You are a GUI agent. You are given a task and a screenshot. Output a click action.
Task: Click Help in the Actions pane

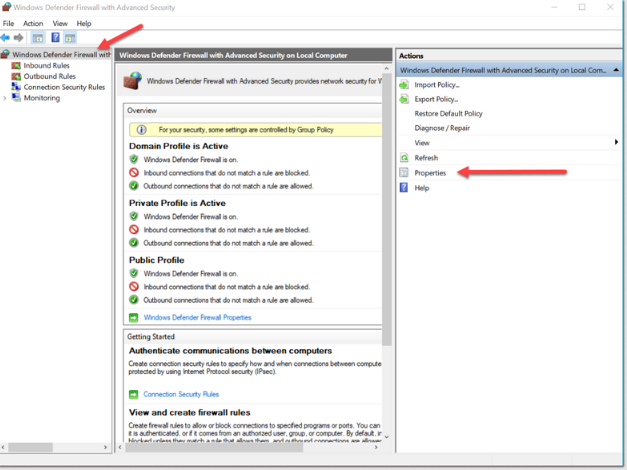(x=421, y=188)
